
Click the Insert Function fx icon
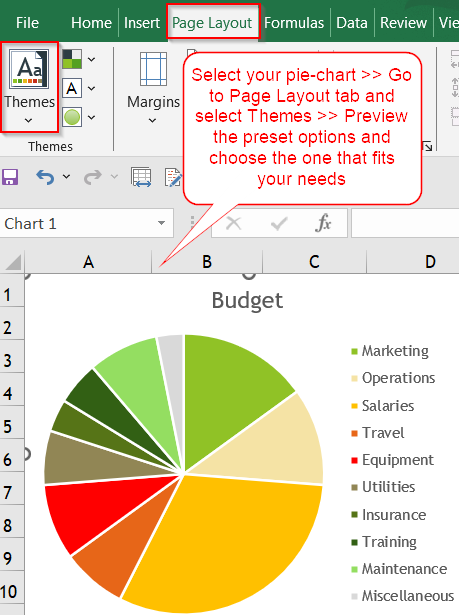click(323, 223)
